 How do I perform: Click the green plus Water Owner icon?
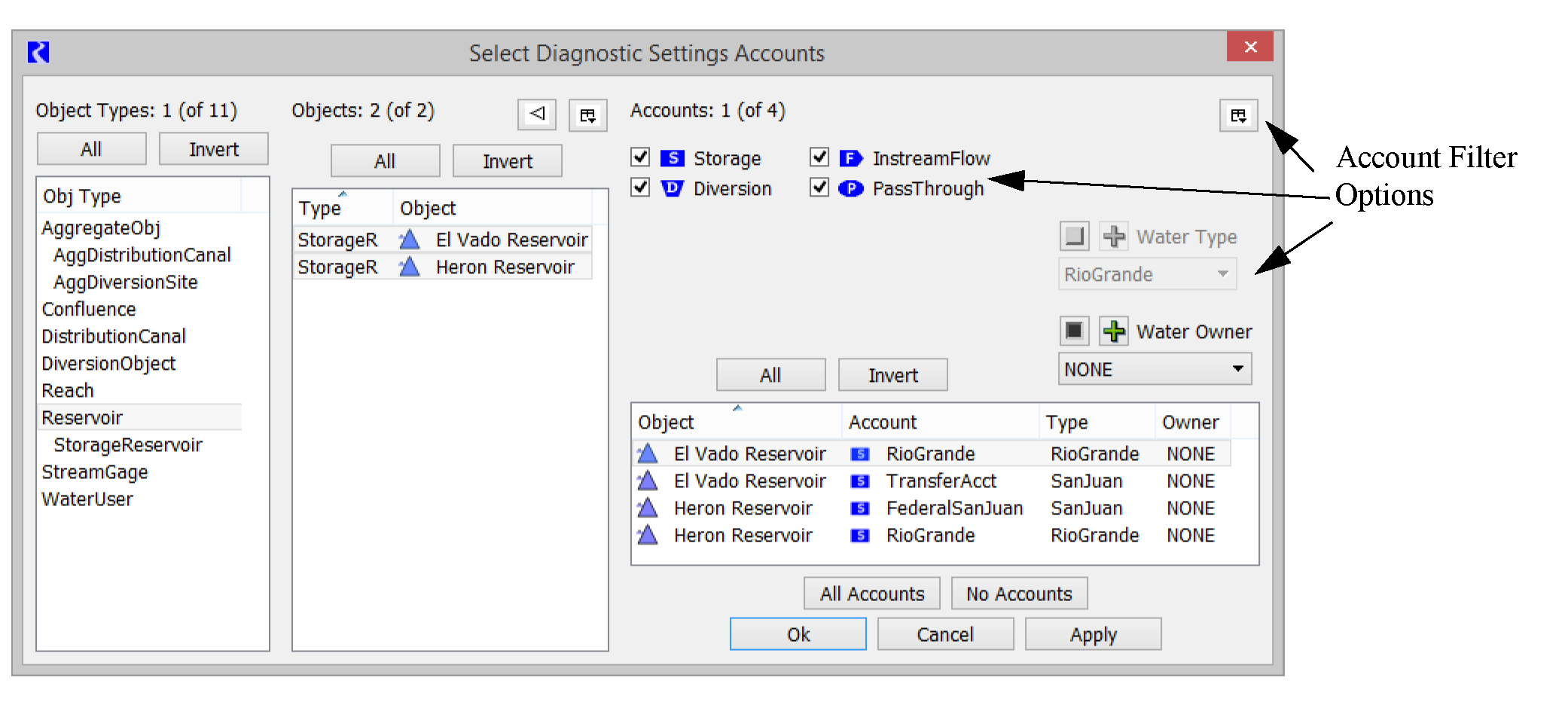(x=1113, y=331)
